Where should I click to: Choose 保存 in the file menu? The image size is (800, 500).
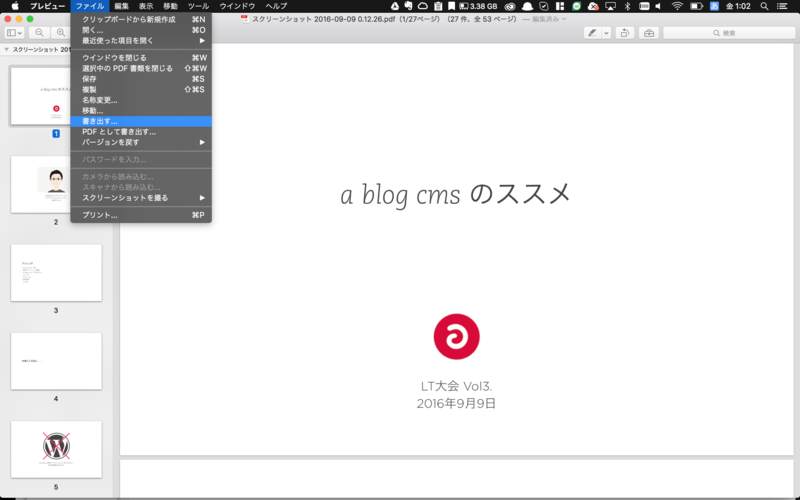click(141, 79)
